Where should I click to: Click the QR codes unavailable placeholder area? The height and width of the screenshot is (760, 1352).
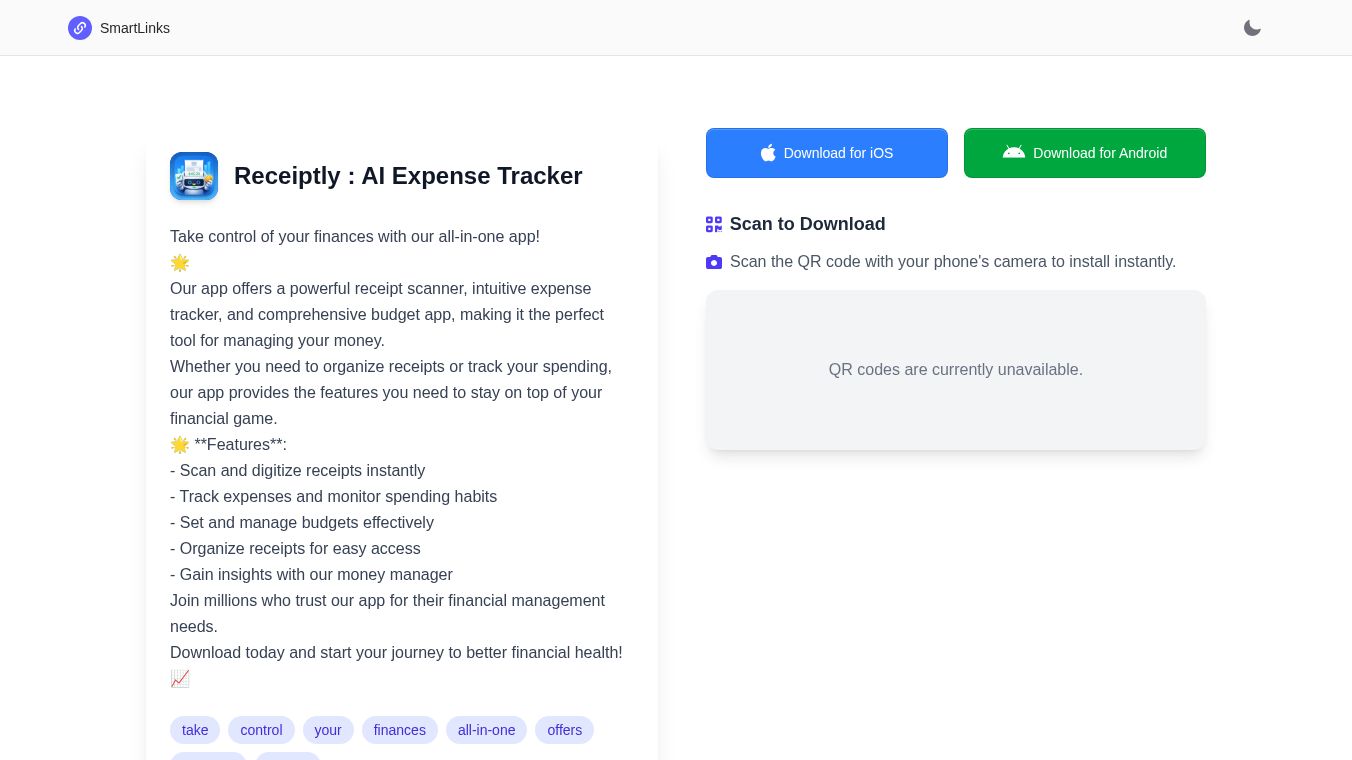[x=955, y=370]
